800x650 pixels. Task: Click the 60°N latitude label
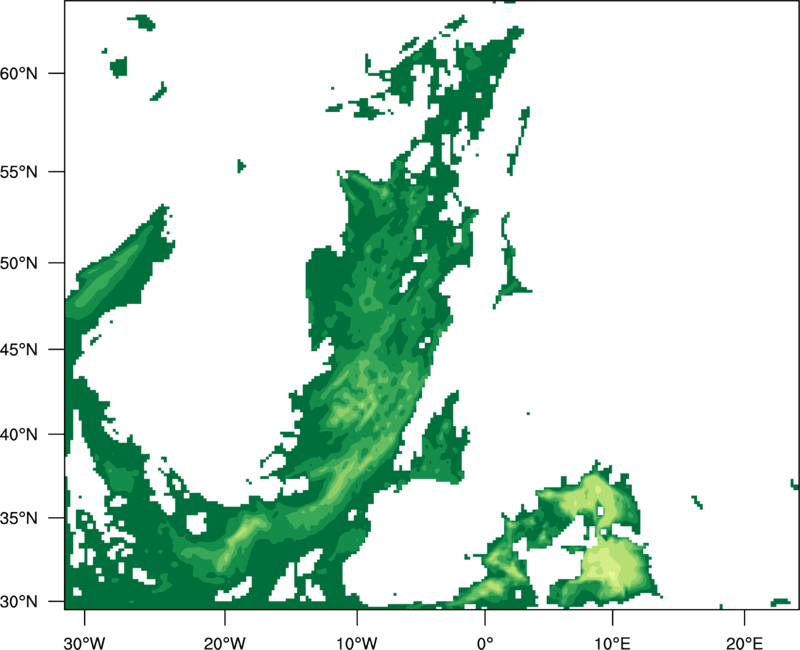[19, 73]
